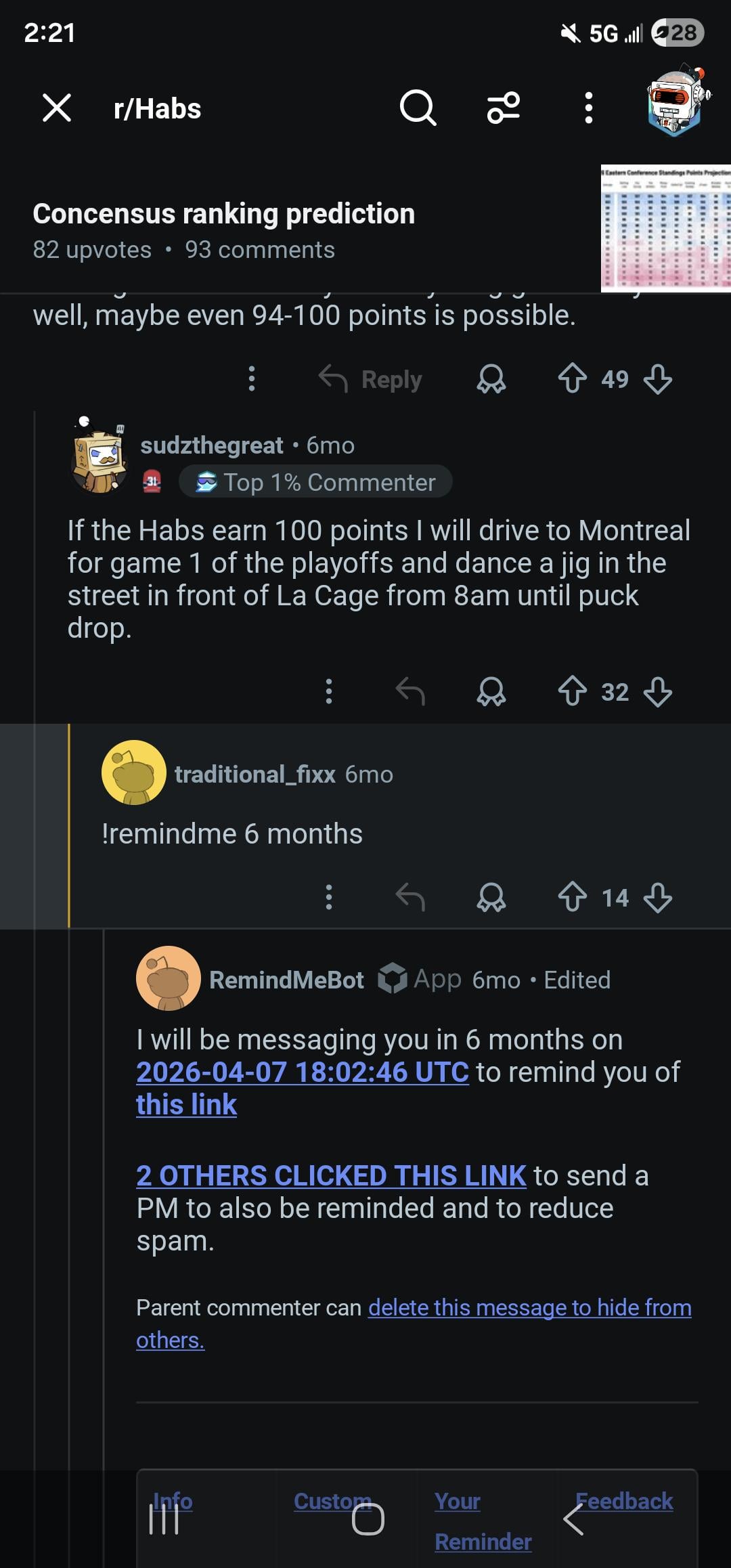Tap reply arrow under remindme comment
The width and height of the screenshot is (731, 1568).
[x=410, y=898]
